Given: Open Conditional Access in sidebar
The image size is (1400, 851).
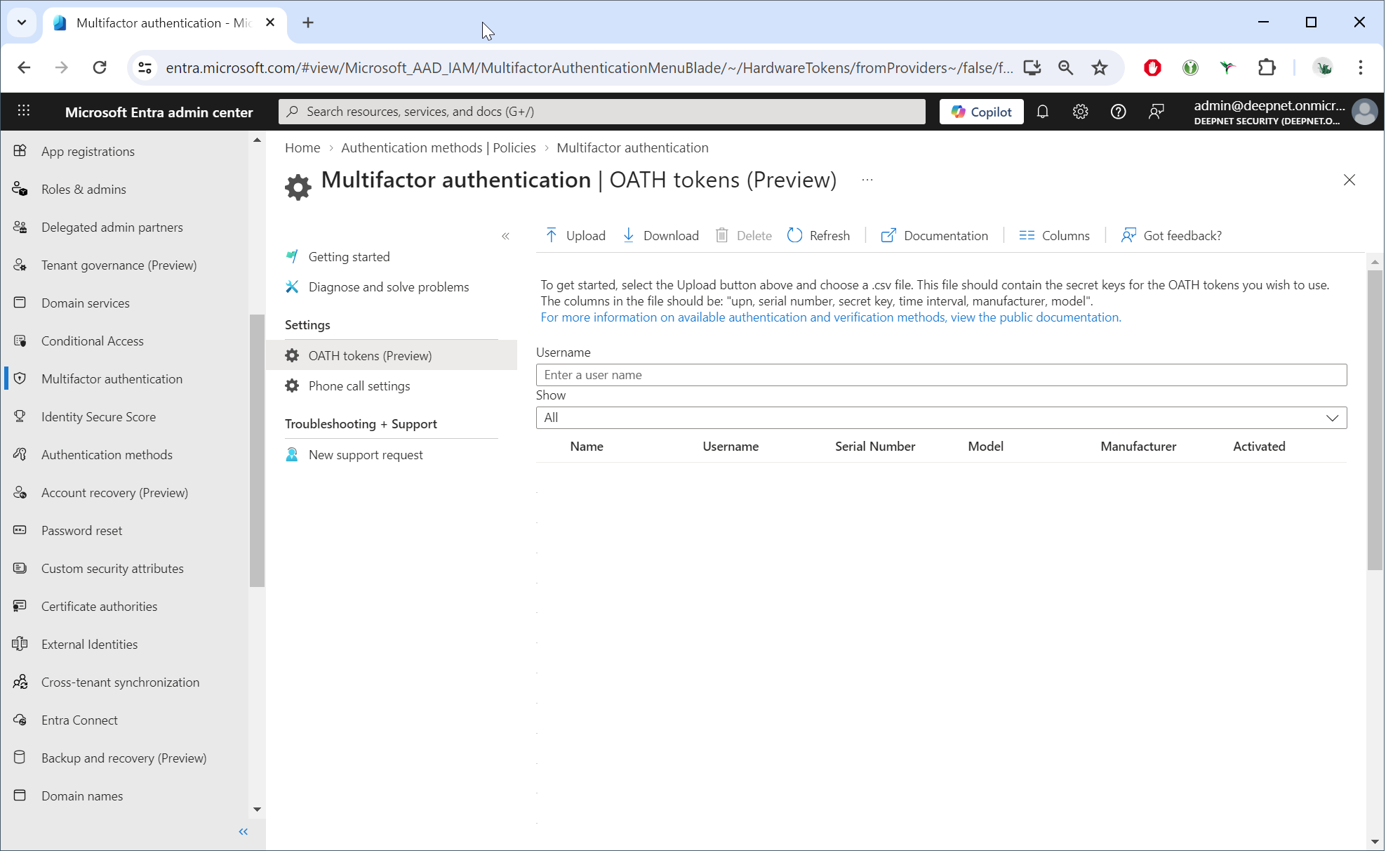Looking at the screenshot, I should tap(92, 341).
